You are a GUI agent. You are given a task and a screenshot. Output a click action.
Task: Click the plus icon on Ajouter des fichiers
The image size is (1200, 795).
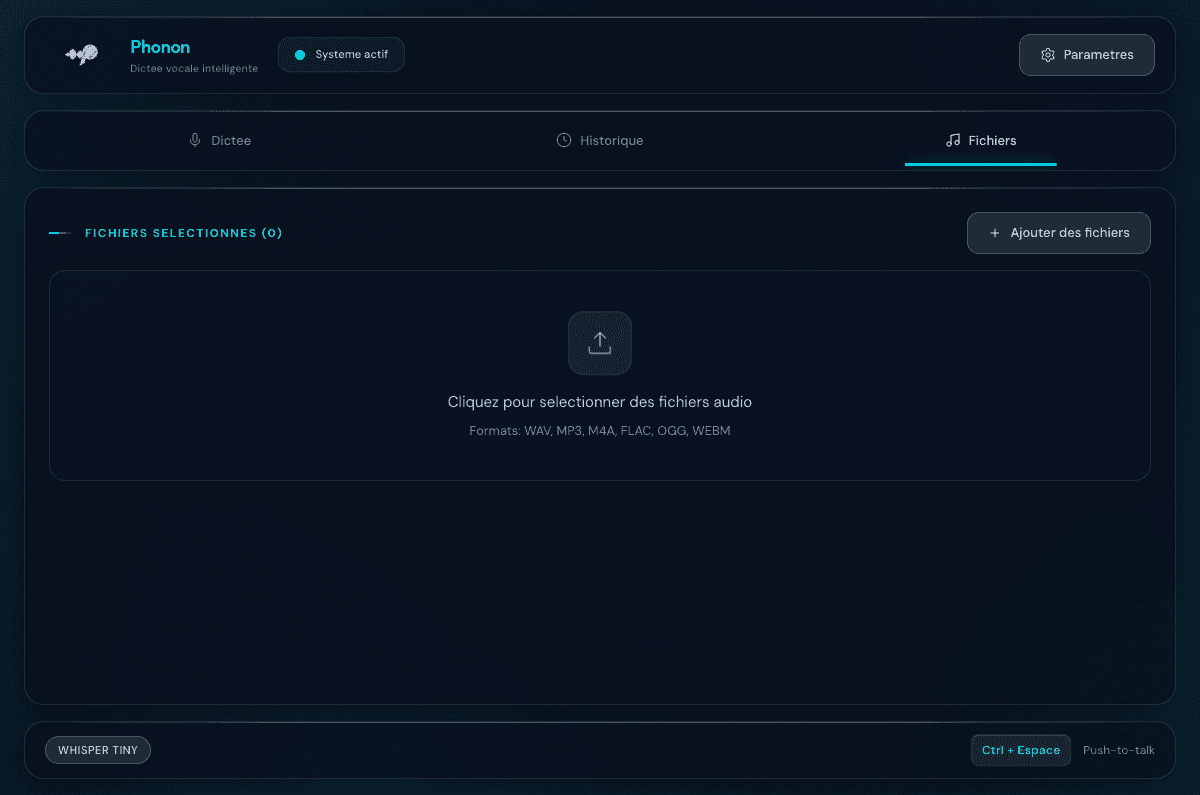(994, 233)
